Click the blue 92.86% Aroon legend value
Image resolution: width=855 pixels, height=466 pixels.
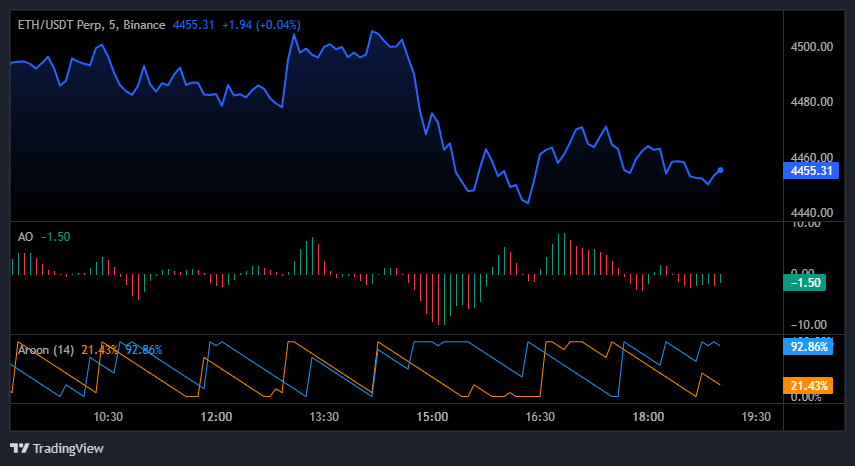[x=142, y=349]
